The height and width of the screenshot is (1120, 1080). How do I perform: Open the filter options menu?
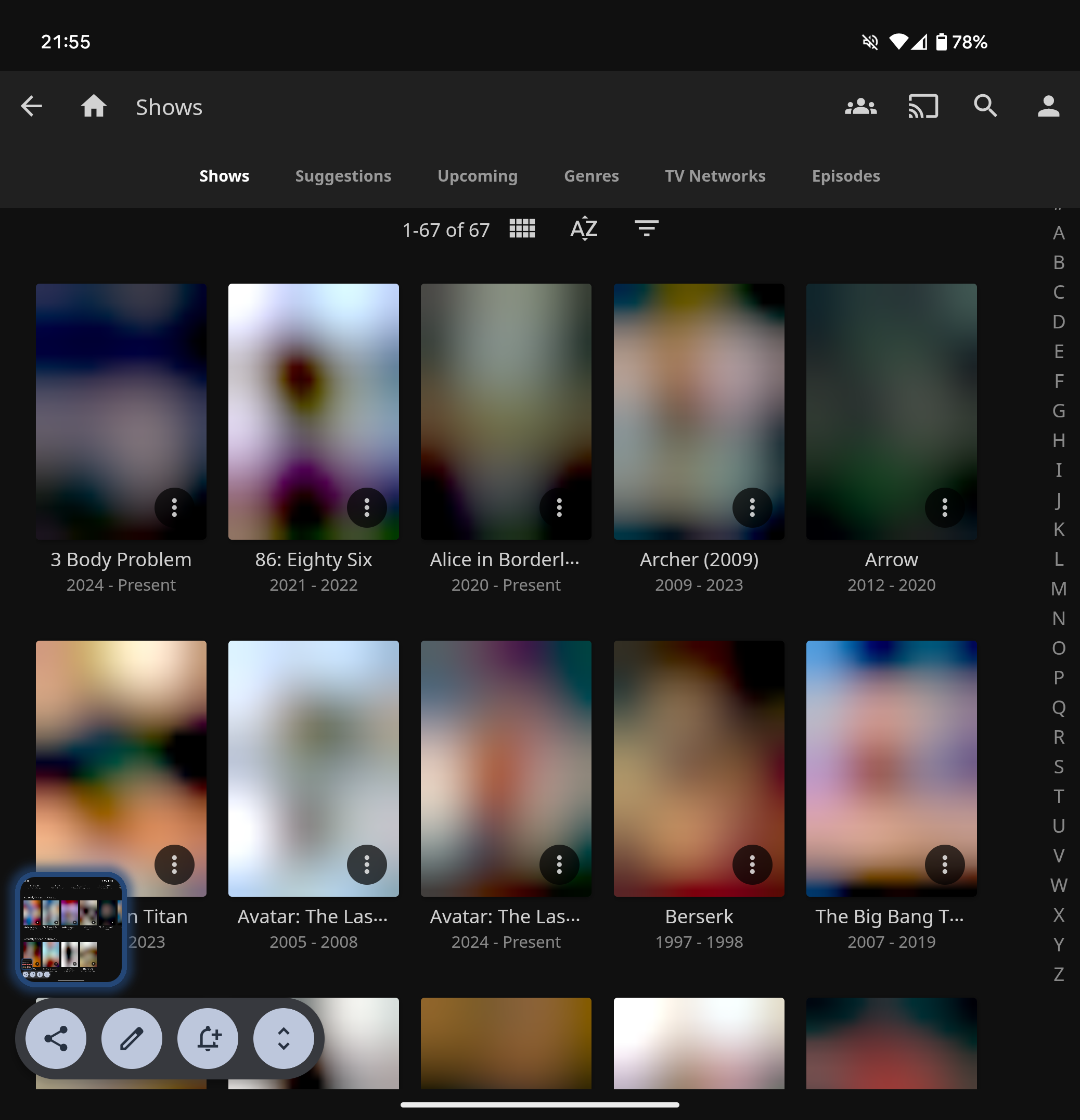tap(647, 228)
